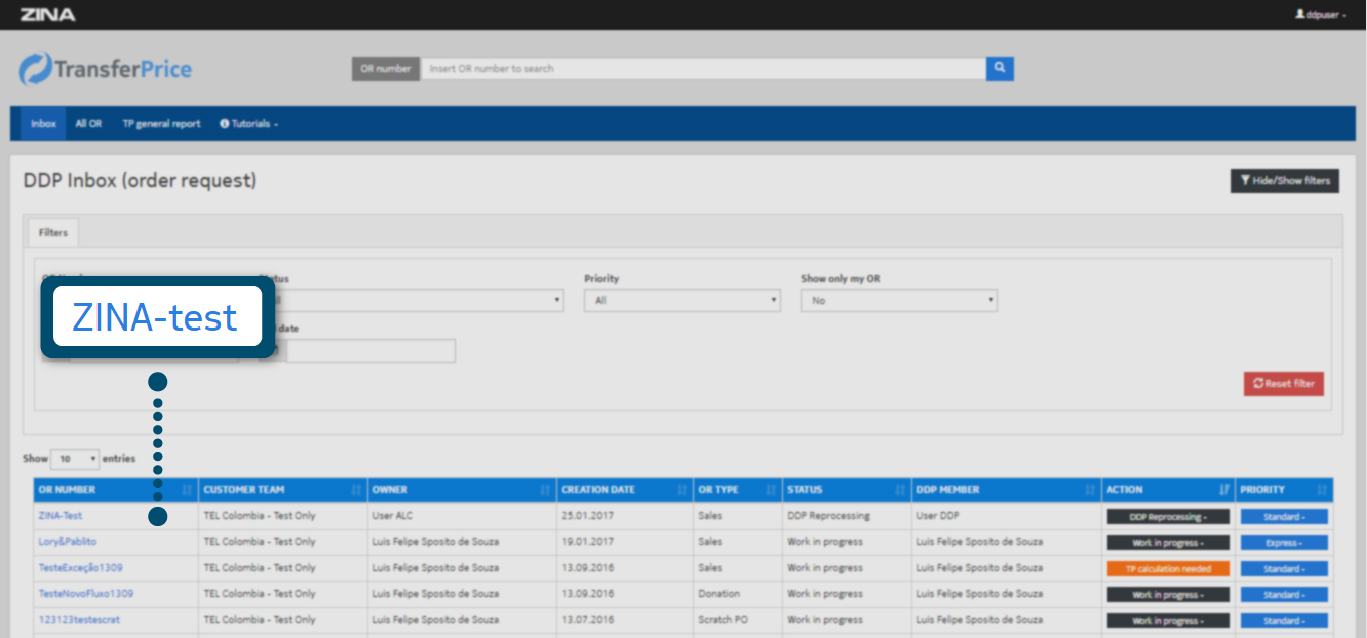Viewport: 1367px width, 638px height.
Task: Click the TransferPrice logo
Action: pos(106,69)
